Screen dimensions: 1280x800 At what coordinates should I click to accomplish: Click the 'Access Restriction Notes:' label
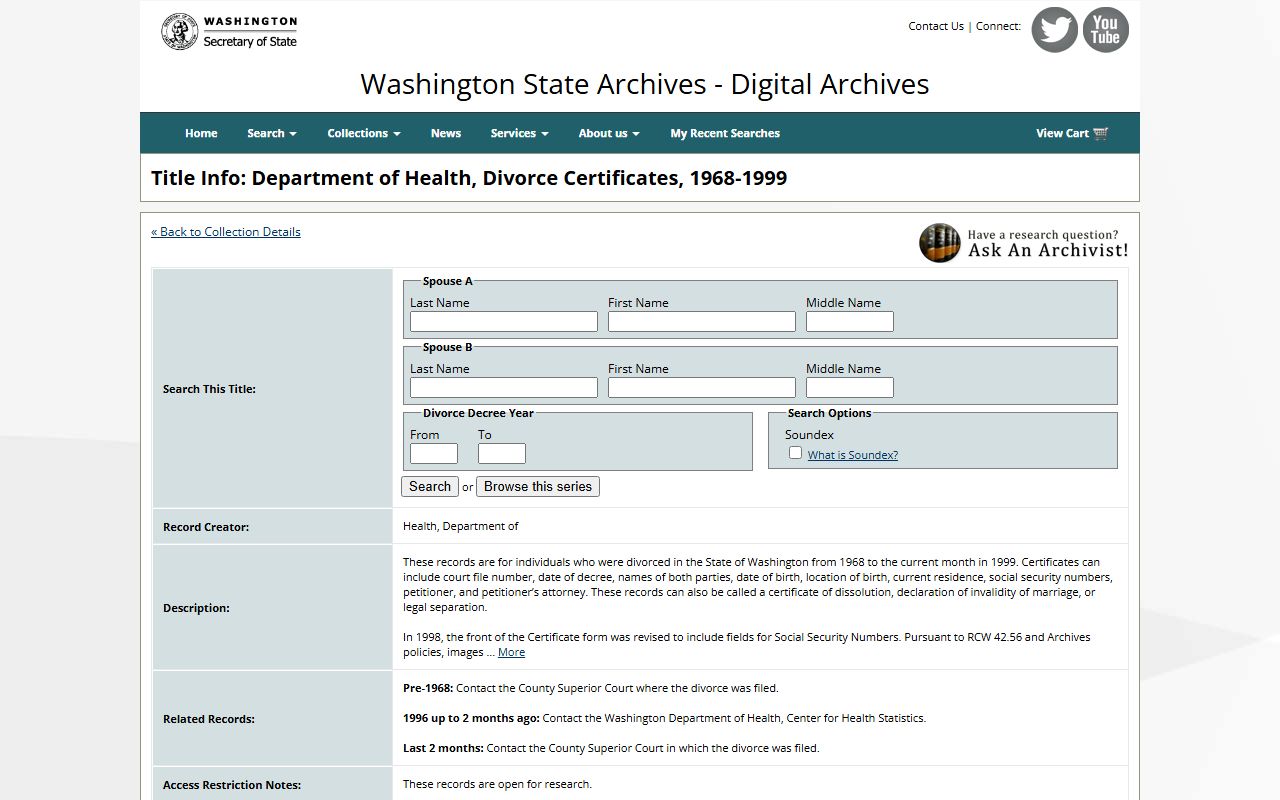(232, 785)
